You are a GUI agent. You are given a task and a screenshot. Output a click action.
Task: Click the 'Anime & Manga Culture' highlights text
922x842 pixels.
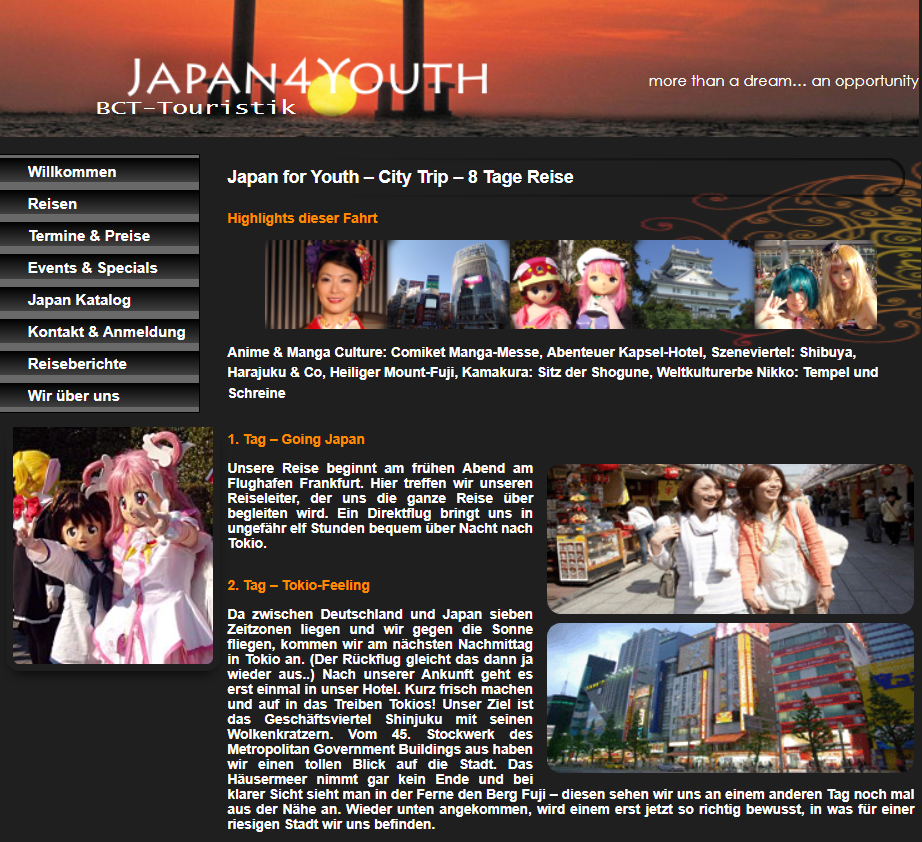[553, 373]
